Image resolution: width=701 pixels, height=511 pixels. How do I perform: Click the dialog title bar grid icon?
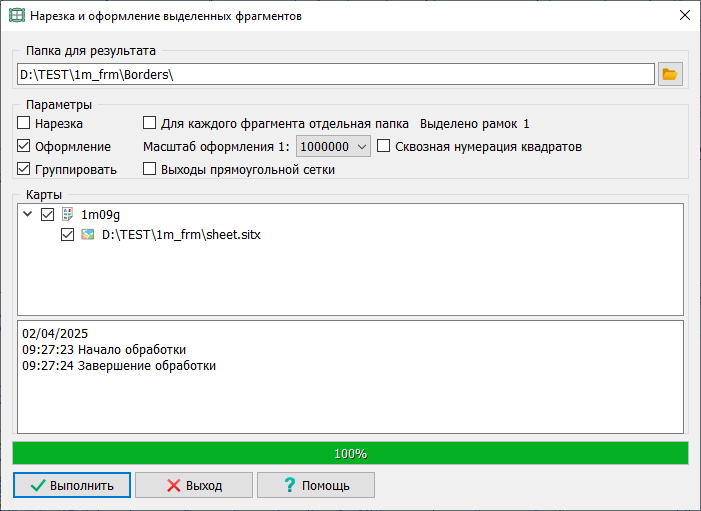[17, 16]
